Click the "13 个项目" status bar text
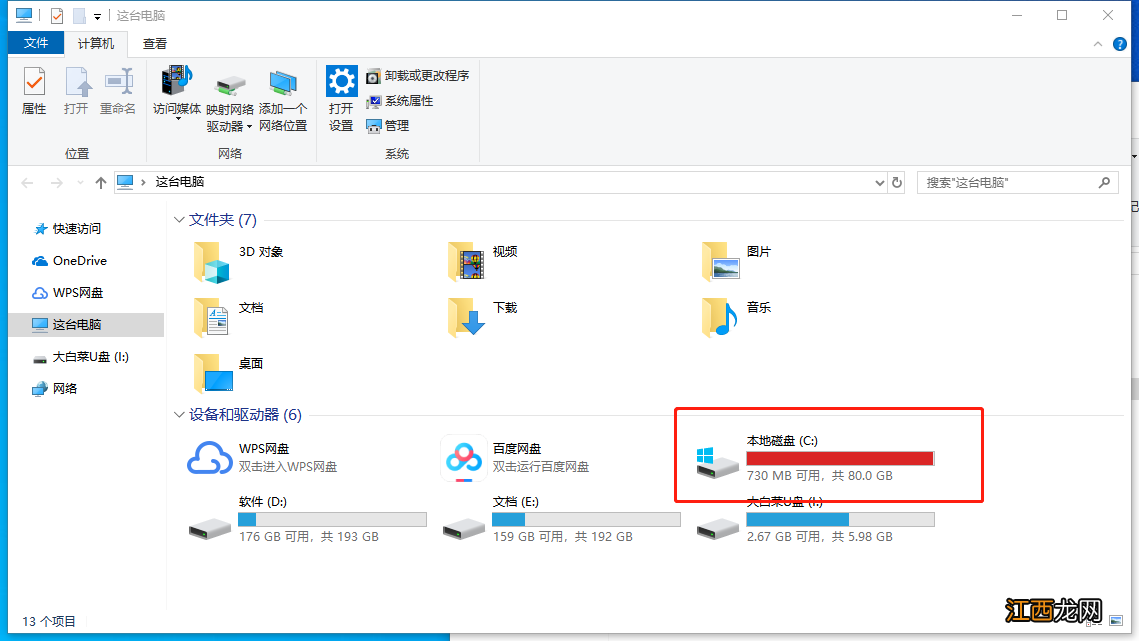This screenshot has width=1139, height=641. click(49, 621)
